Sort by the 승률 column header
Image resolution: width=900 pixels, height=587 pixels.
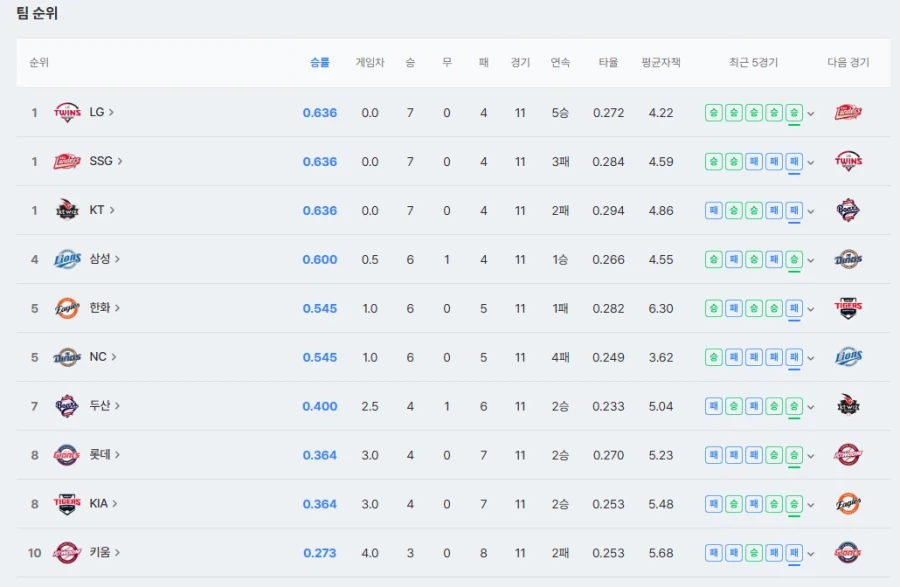319,62
